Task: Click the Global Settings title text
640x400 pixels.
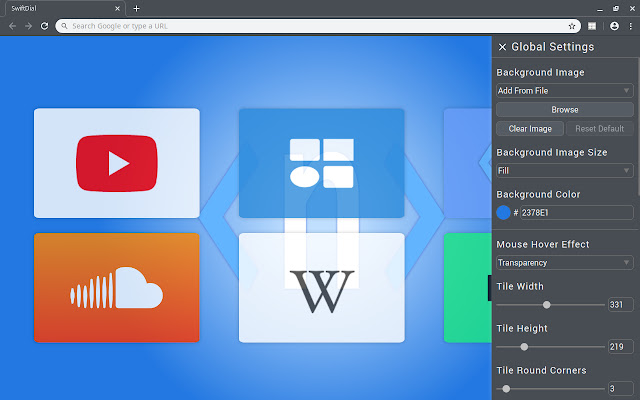Action: tap(553, 47)
